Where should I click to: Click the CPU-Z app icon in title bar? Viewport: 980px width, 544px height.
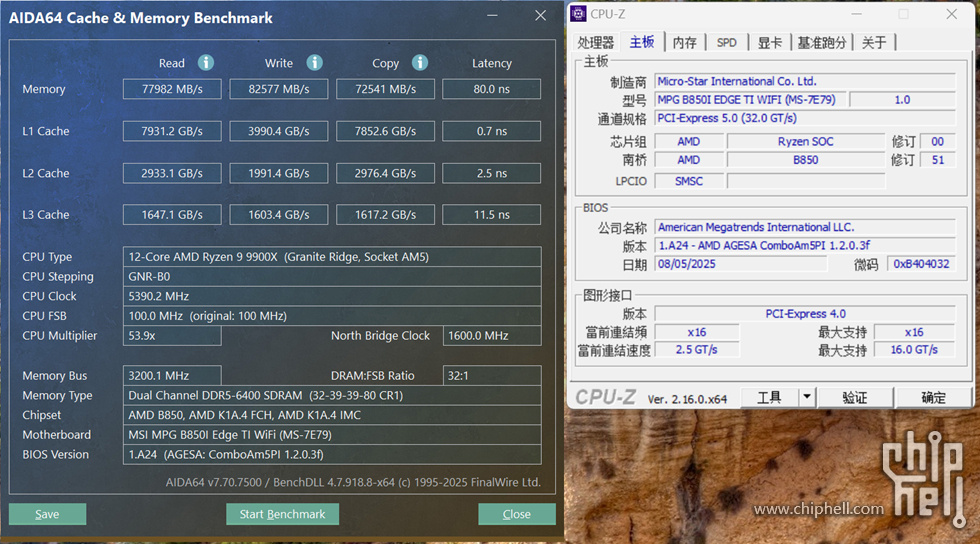click(579, 14)
